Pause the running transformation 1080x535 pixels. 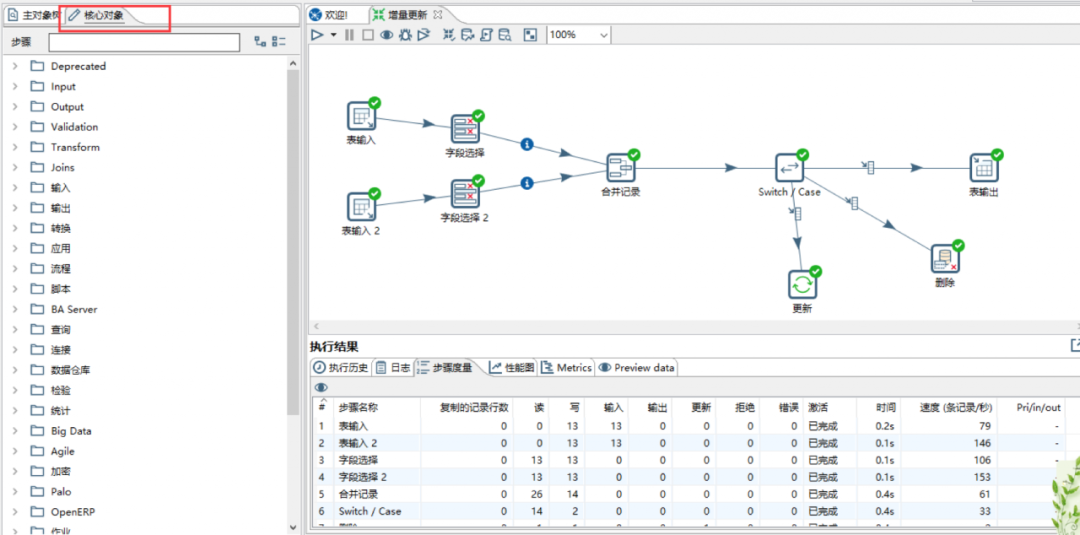click(x=350, y=34)
